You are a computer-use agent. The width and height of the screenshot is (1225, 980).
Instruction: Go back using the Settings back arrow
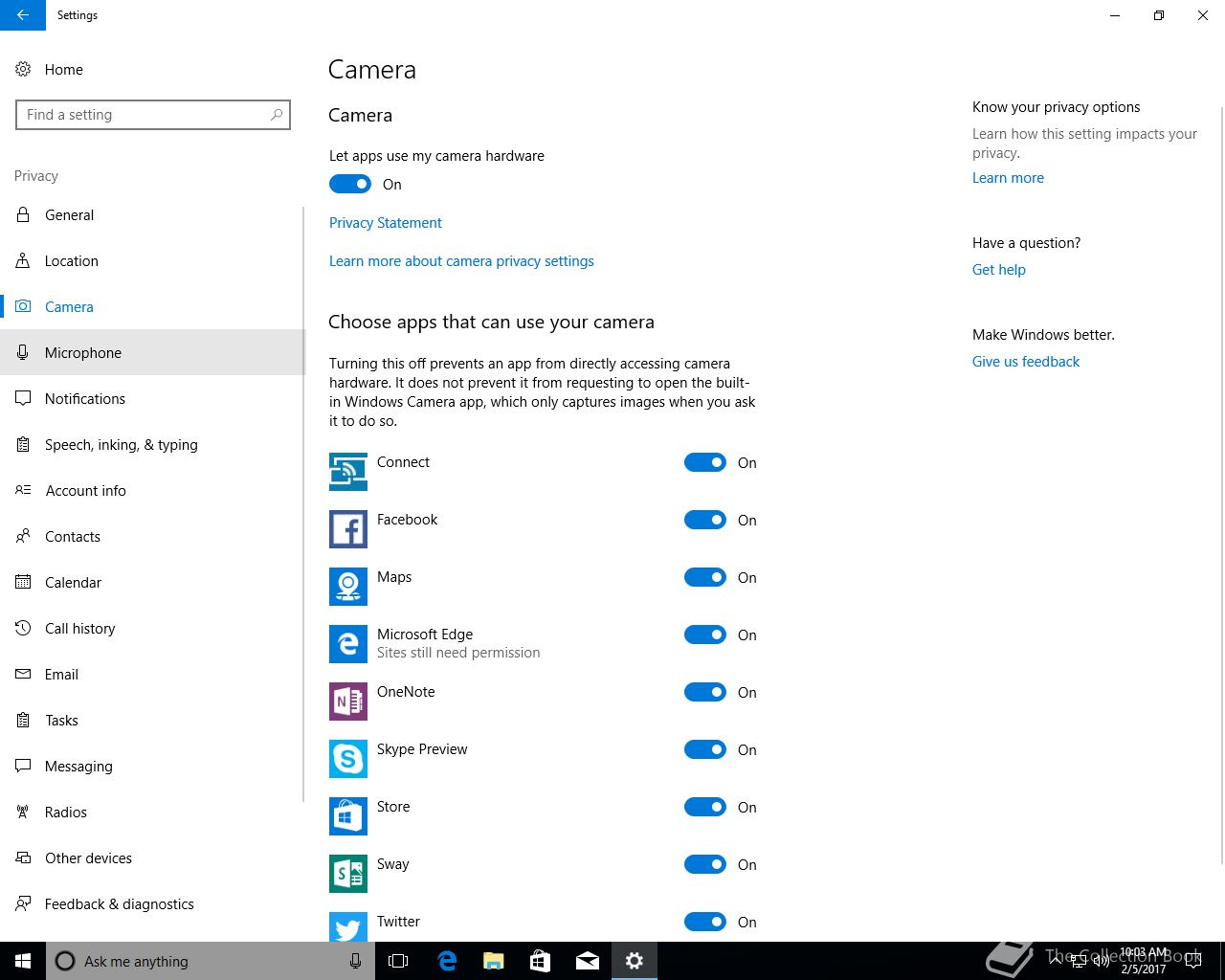pos(23,15)
